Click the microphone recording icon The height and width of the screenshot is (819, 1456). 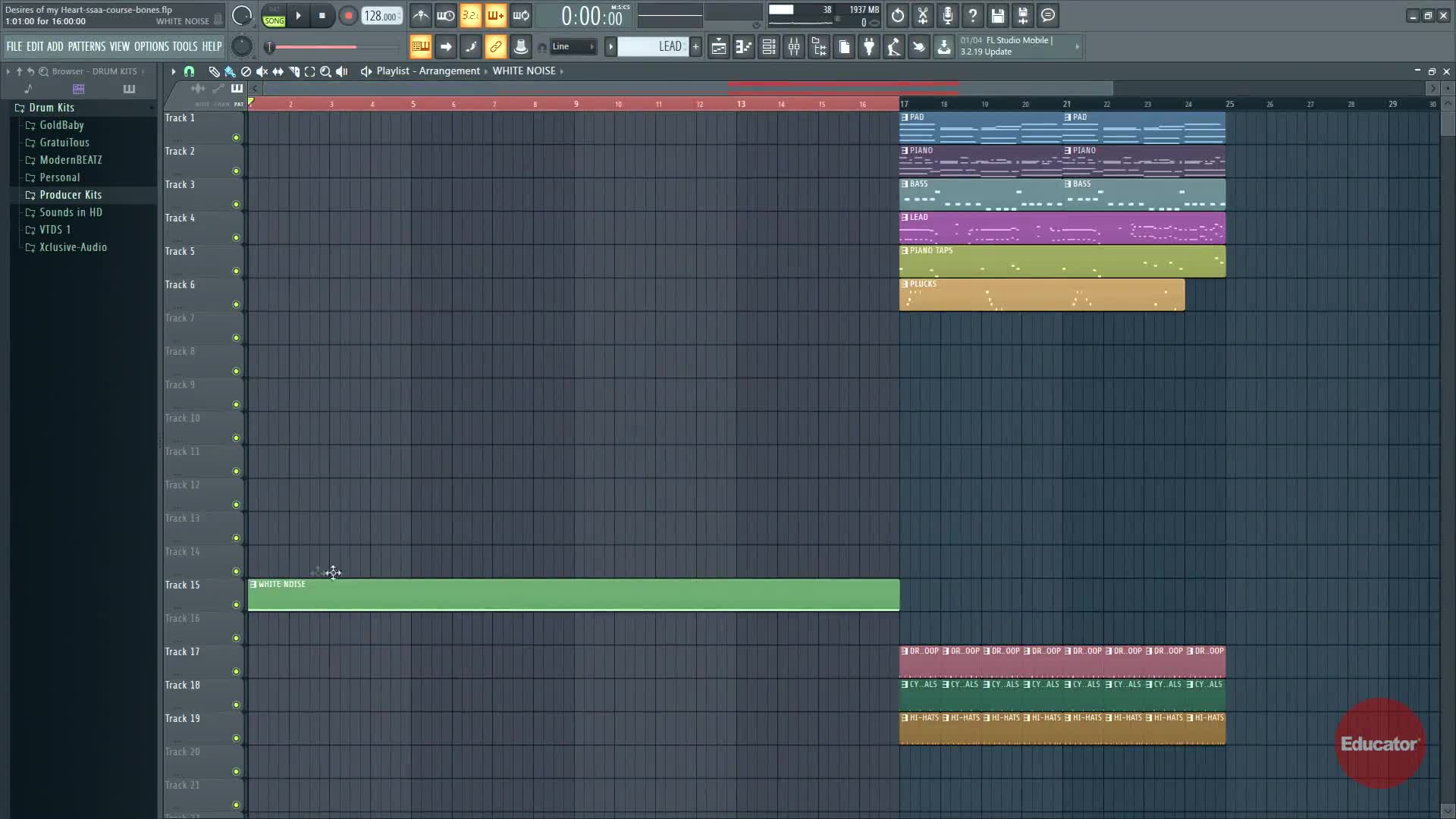tap(948, 15)
